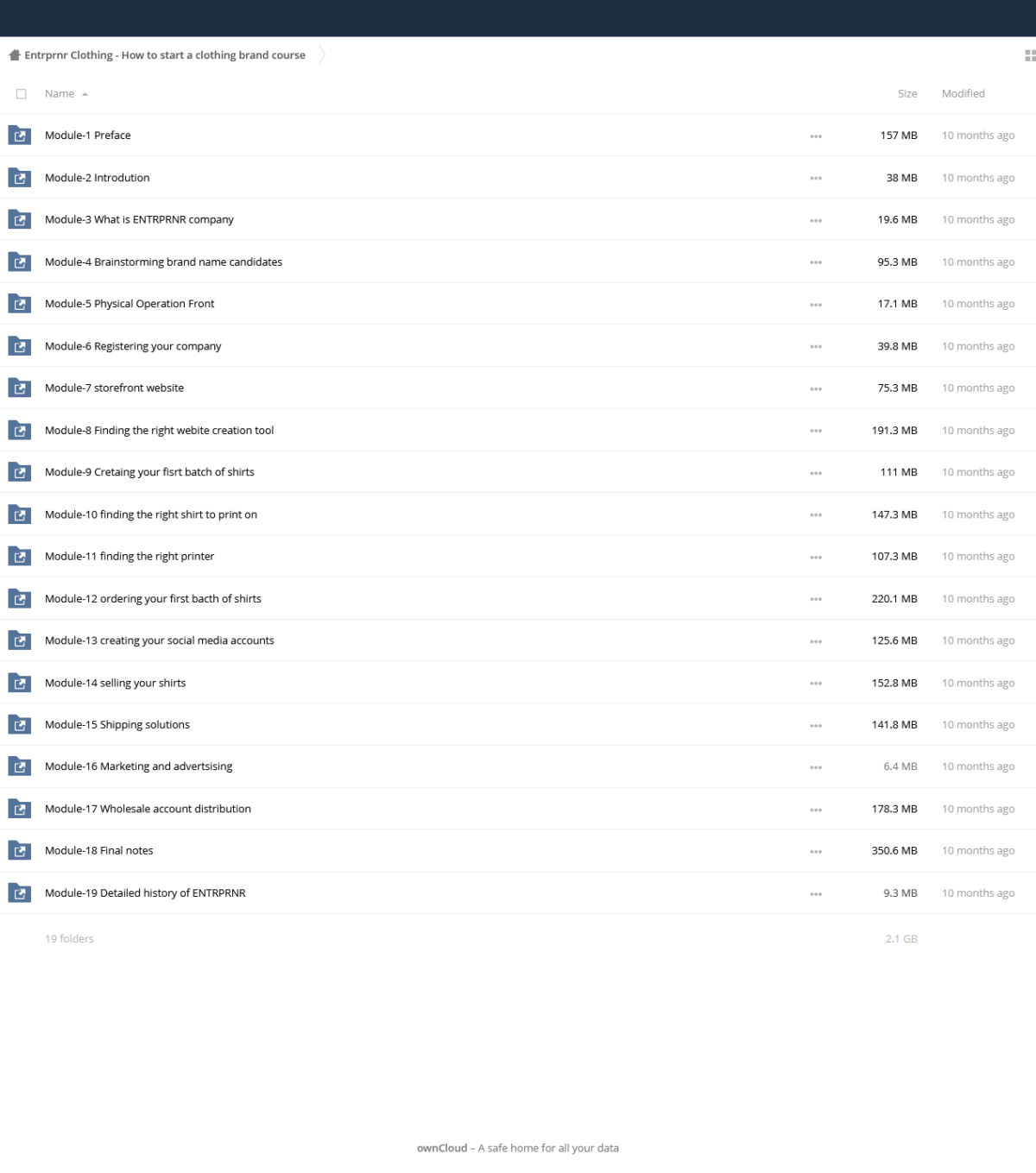Open three-dot menu for Module-5 Physical Operation Front
This screenshot has height=1173, width=1036.
click(x=816, y=304)
